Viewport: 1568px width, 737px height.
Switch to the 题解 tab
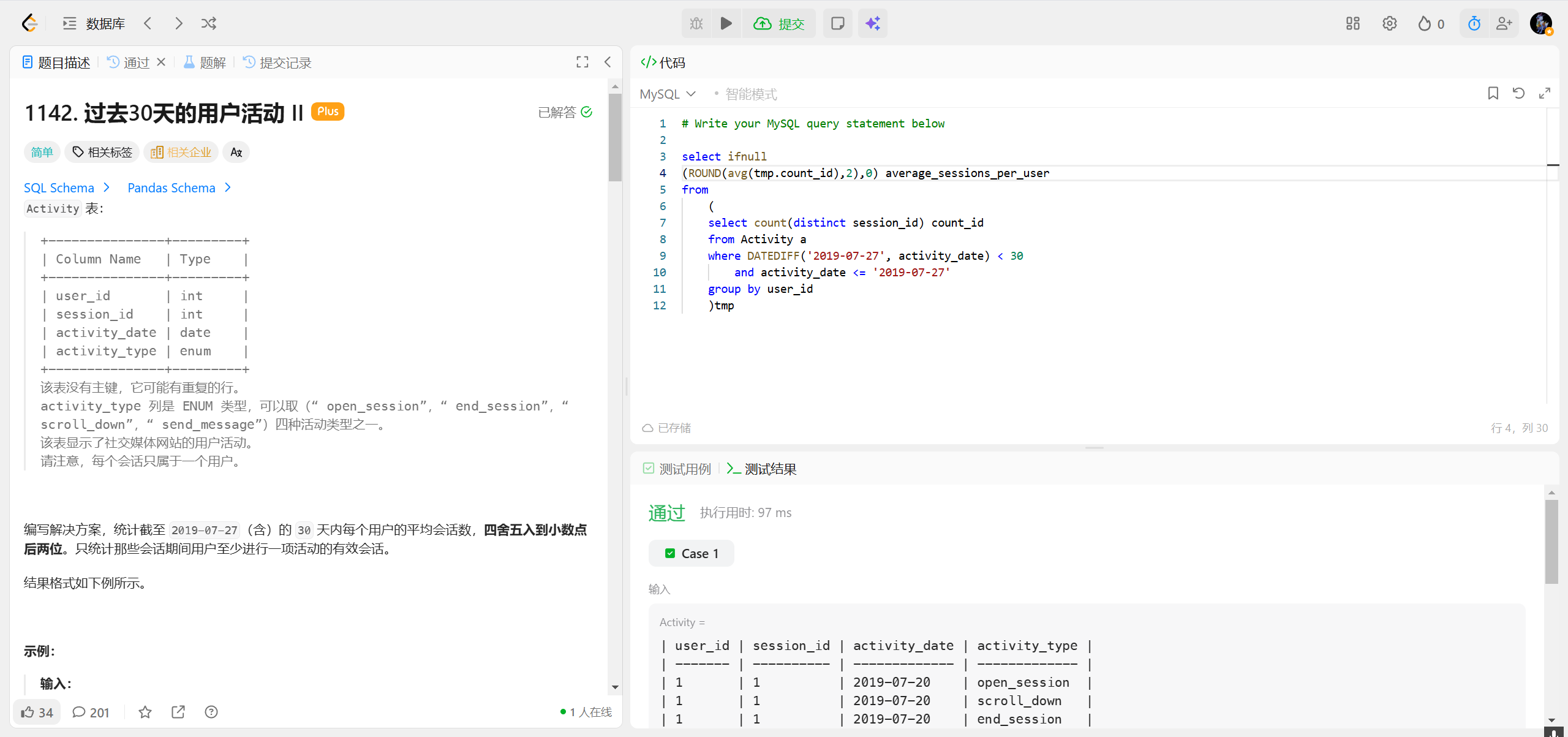[205, 62]
